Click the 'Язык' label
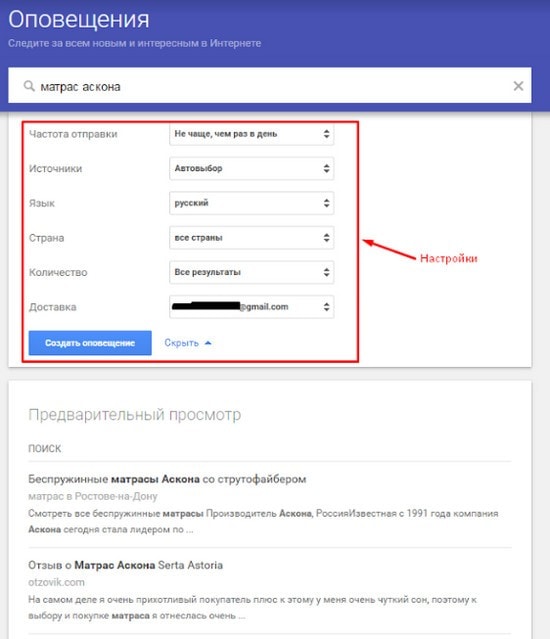Screen dimensions: 550x639 coord(42,203)
